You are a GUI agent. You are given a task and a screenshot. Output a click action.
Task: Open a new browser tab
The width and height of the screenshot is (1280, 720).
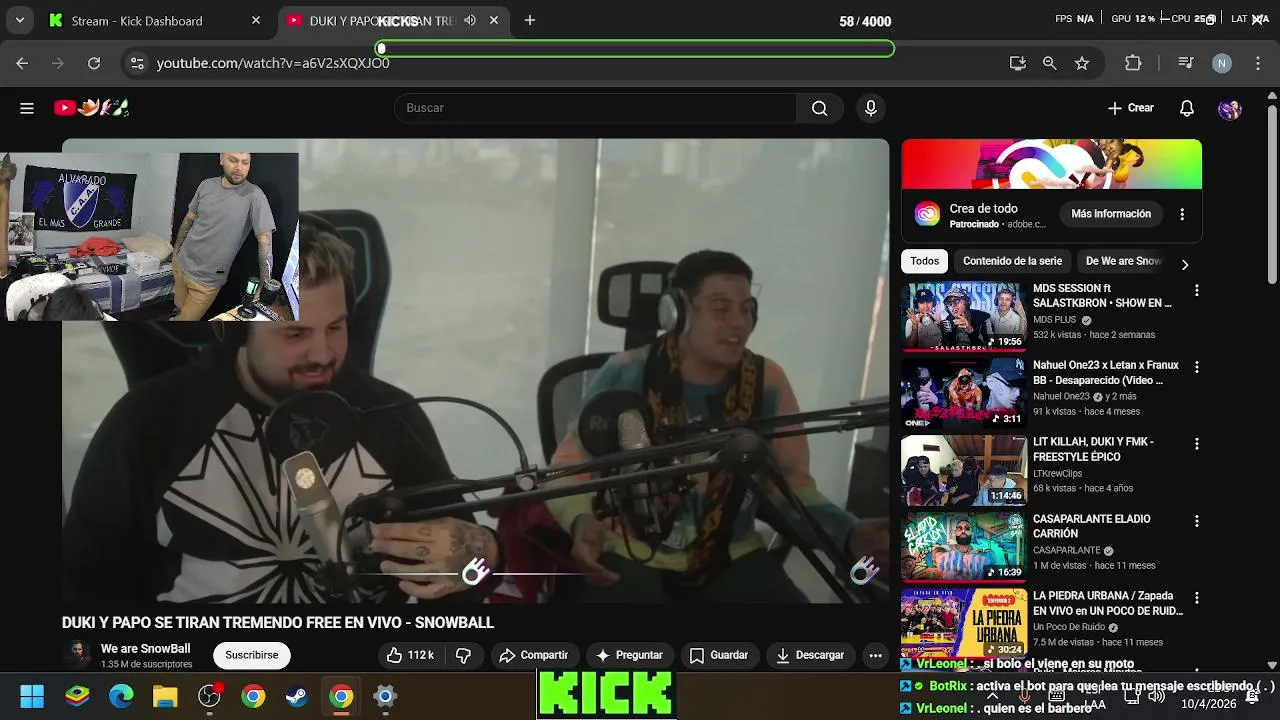click(x=530, y=20)
